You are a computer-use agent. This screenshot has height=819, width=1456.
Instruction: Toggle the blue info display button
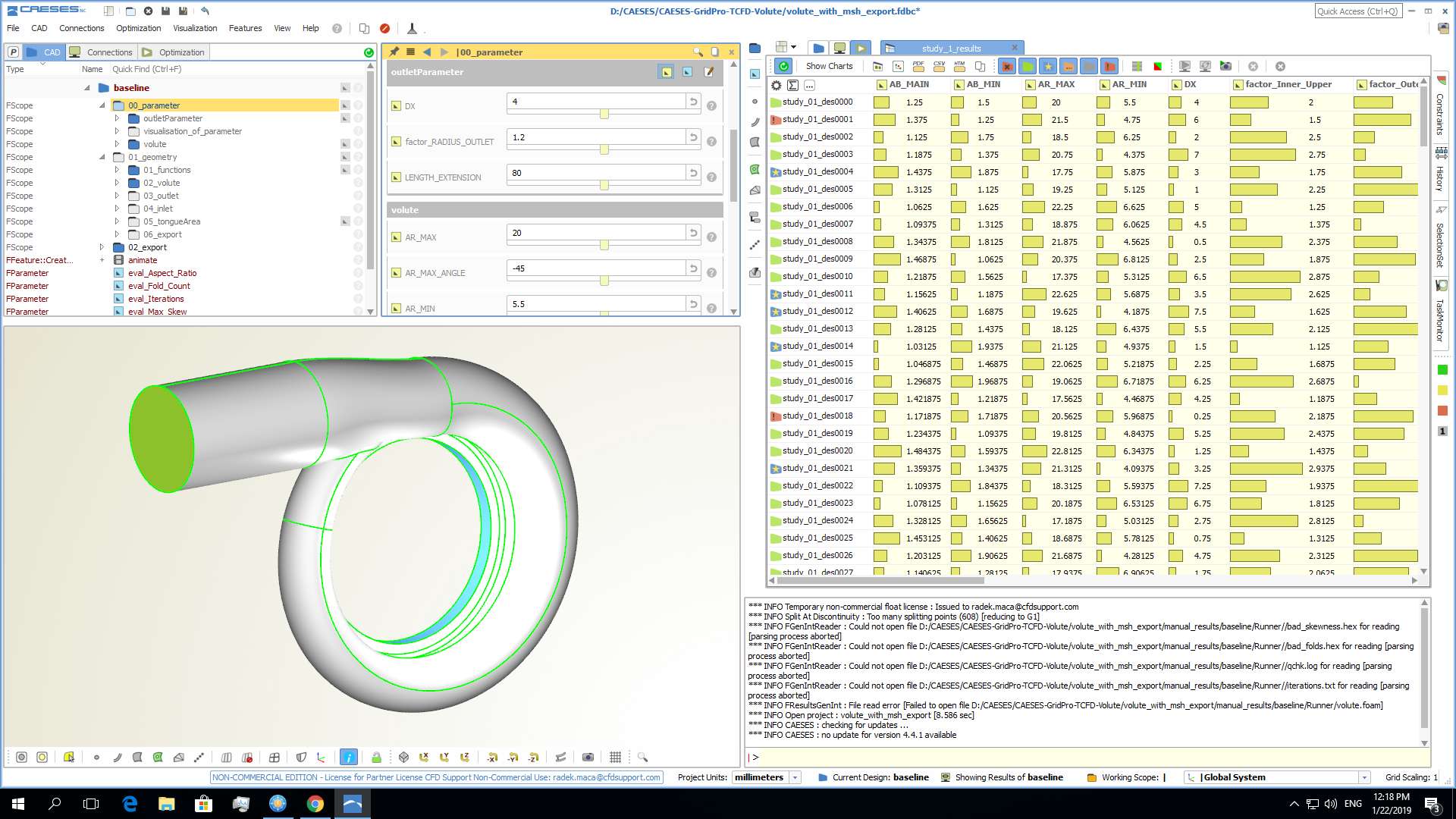[x=349, y=757]
